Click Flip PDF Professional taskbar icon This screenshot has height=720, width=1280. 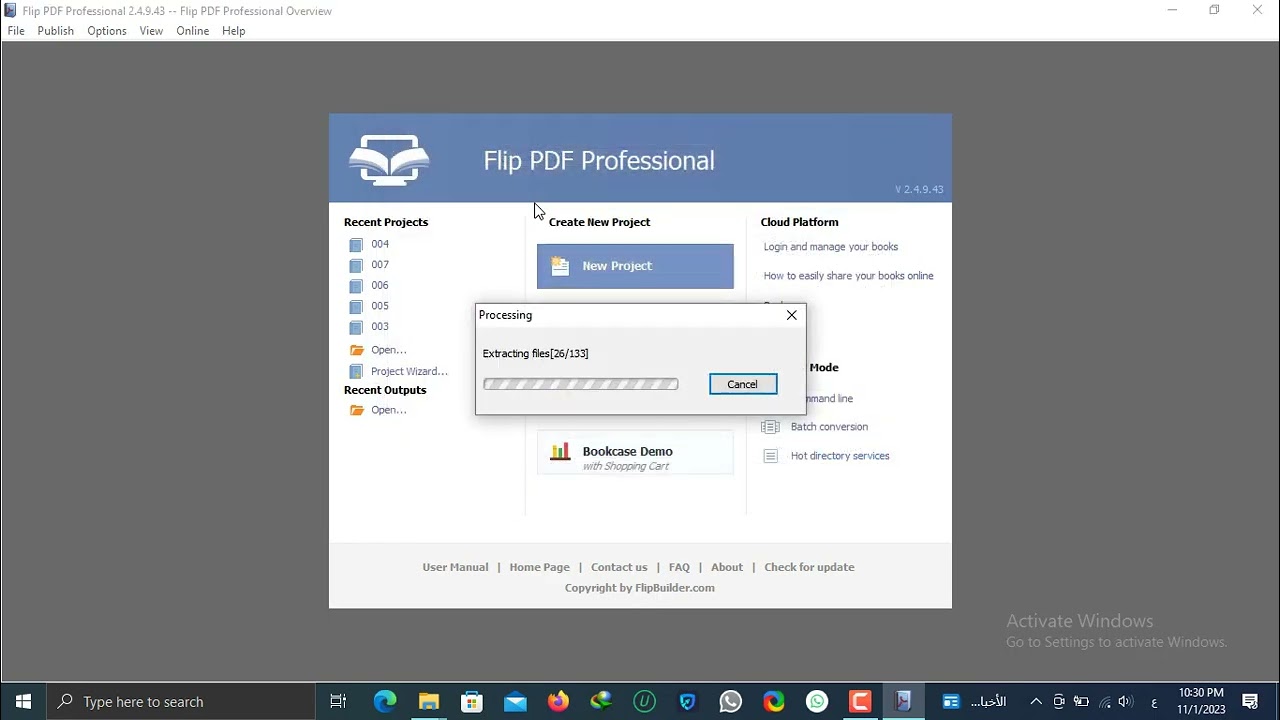click(x=903, y=701)
